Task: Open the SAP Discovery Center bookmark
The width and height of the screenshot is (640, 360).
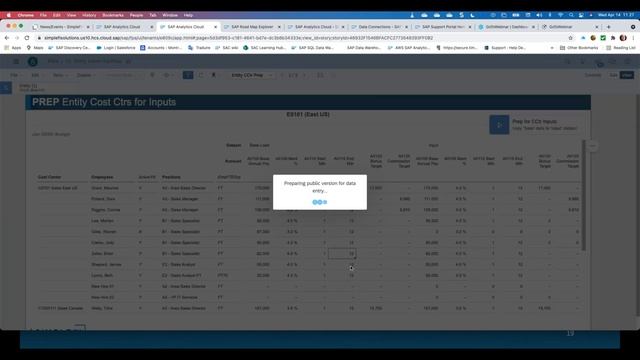Action: click(x=69, y=48)
